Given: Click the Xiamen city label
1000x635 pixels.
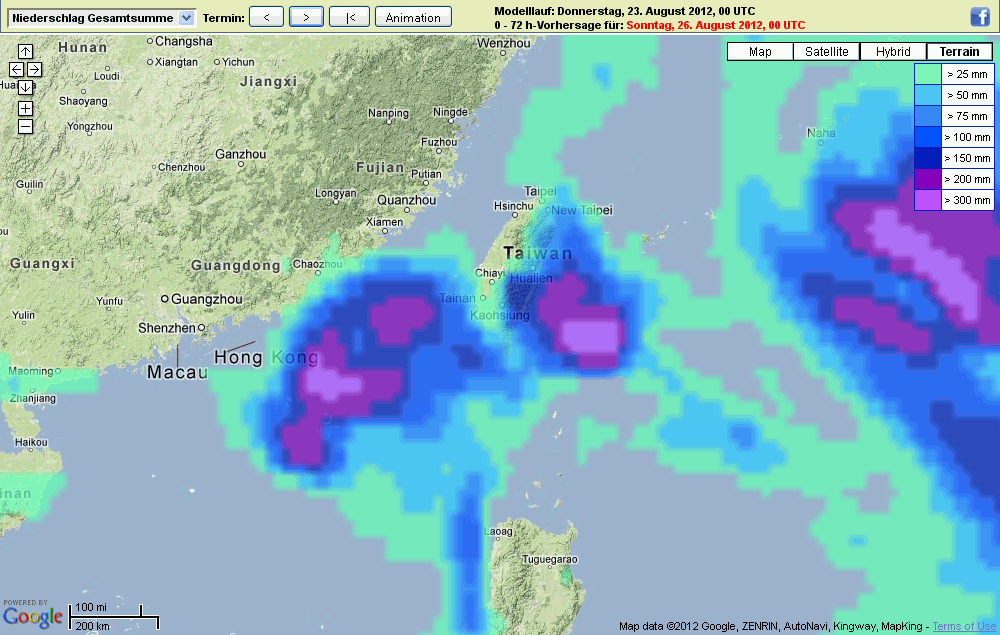Looking at the screenshot, I should (385, 222).
